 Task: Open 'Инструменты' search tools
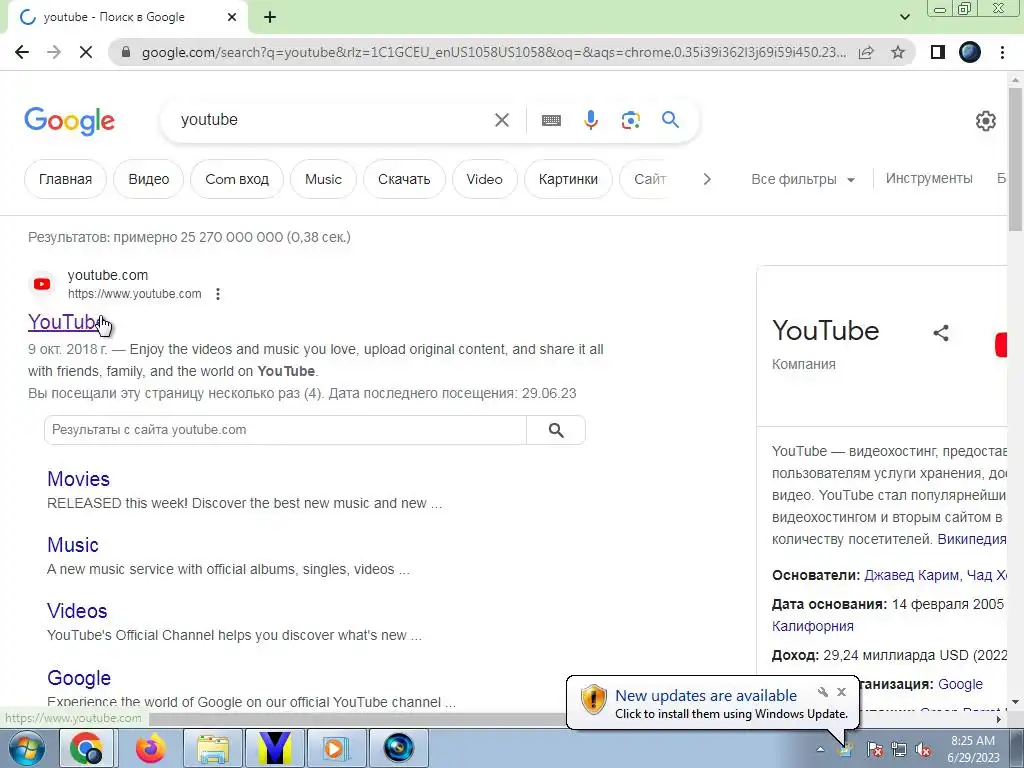(929, 178)
